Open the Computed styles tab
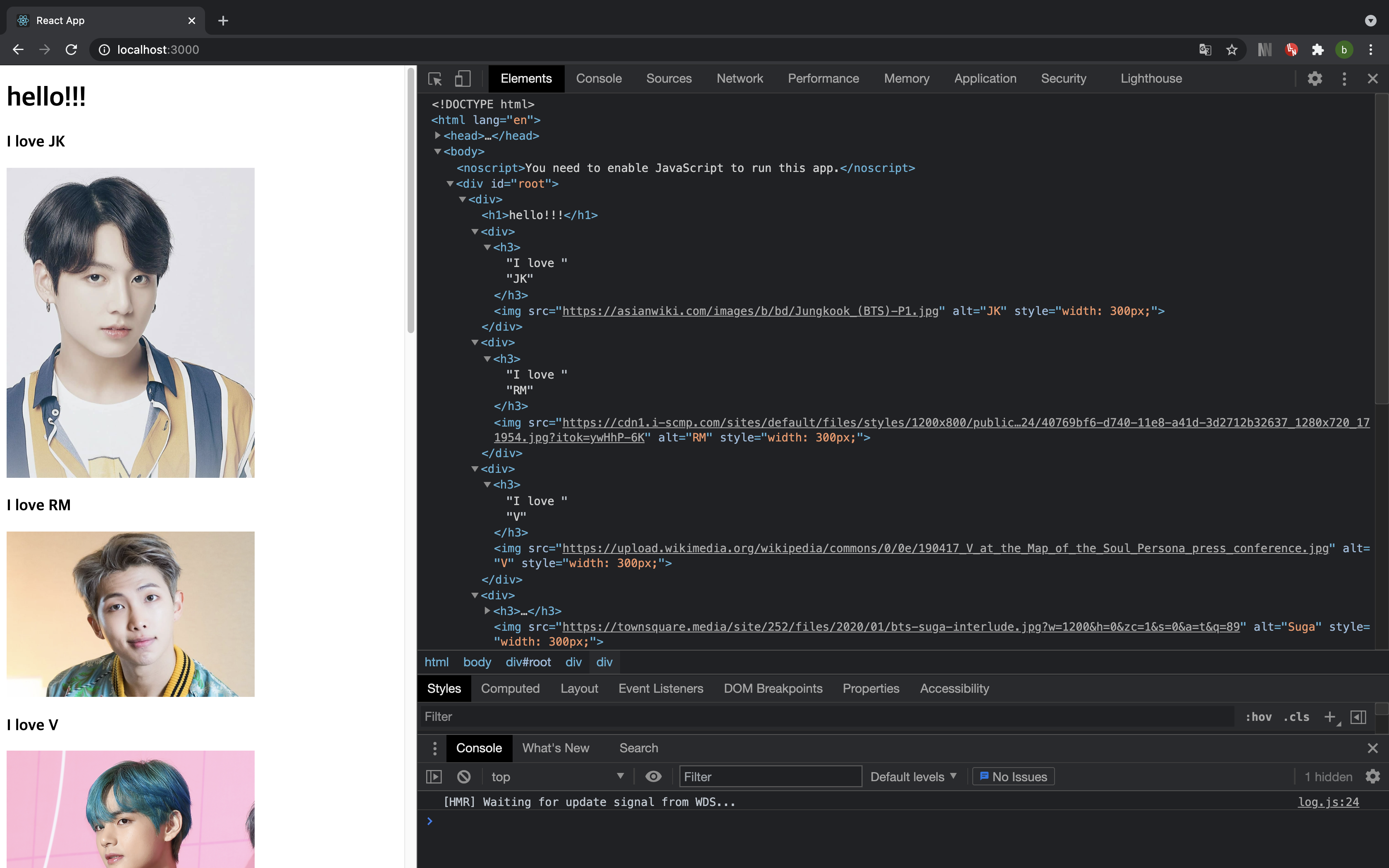This screenshot has width=1389, height=868. 510,688
